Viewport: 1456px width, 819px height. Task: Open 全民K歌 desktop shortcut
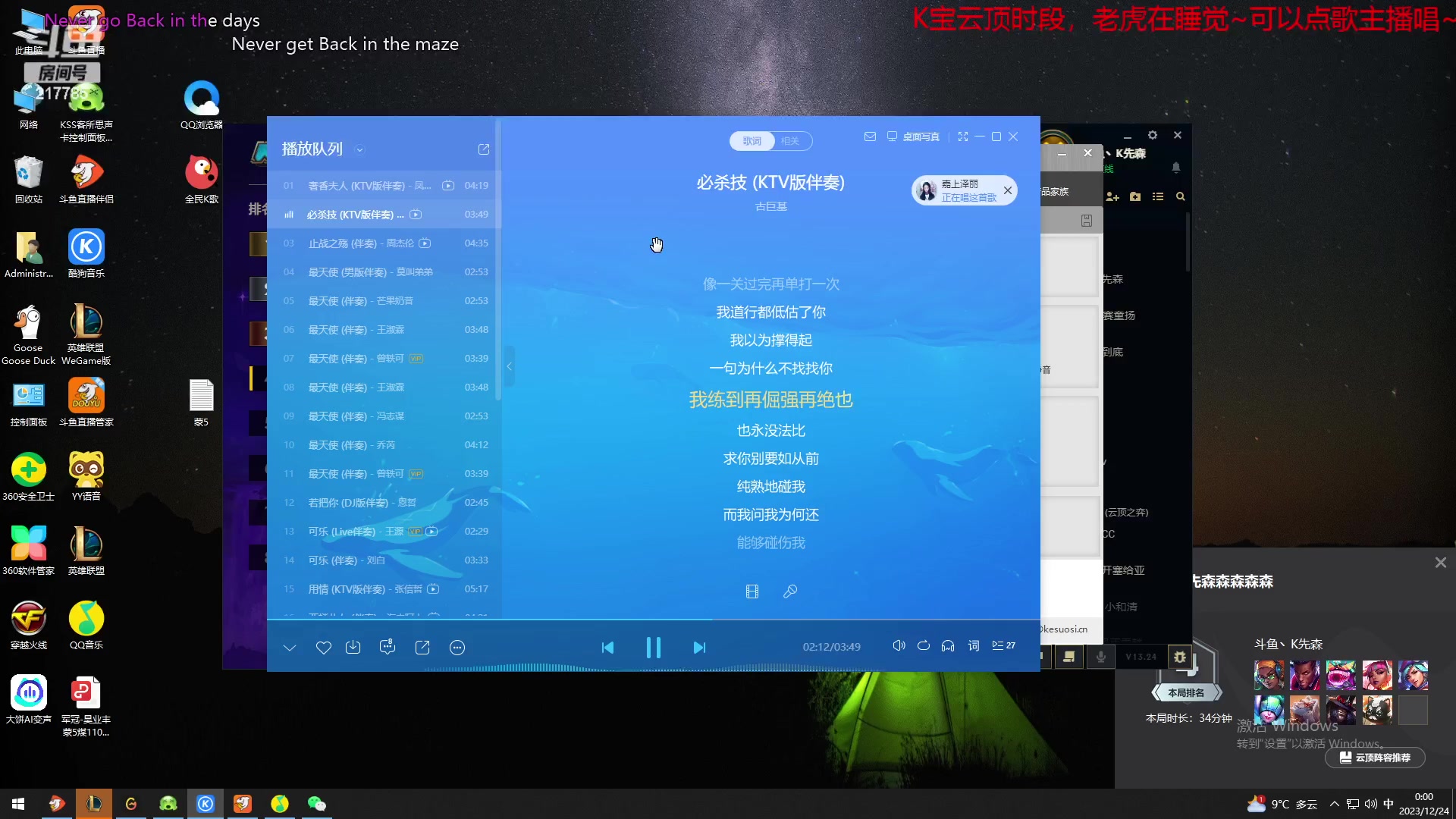202,180
